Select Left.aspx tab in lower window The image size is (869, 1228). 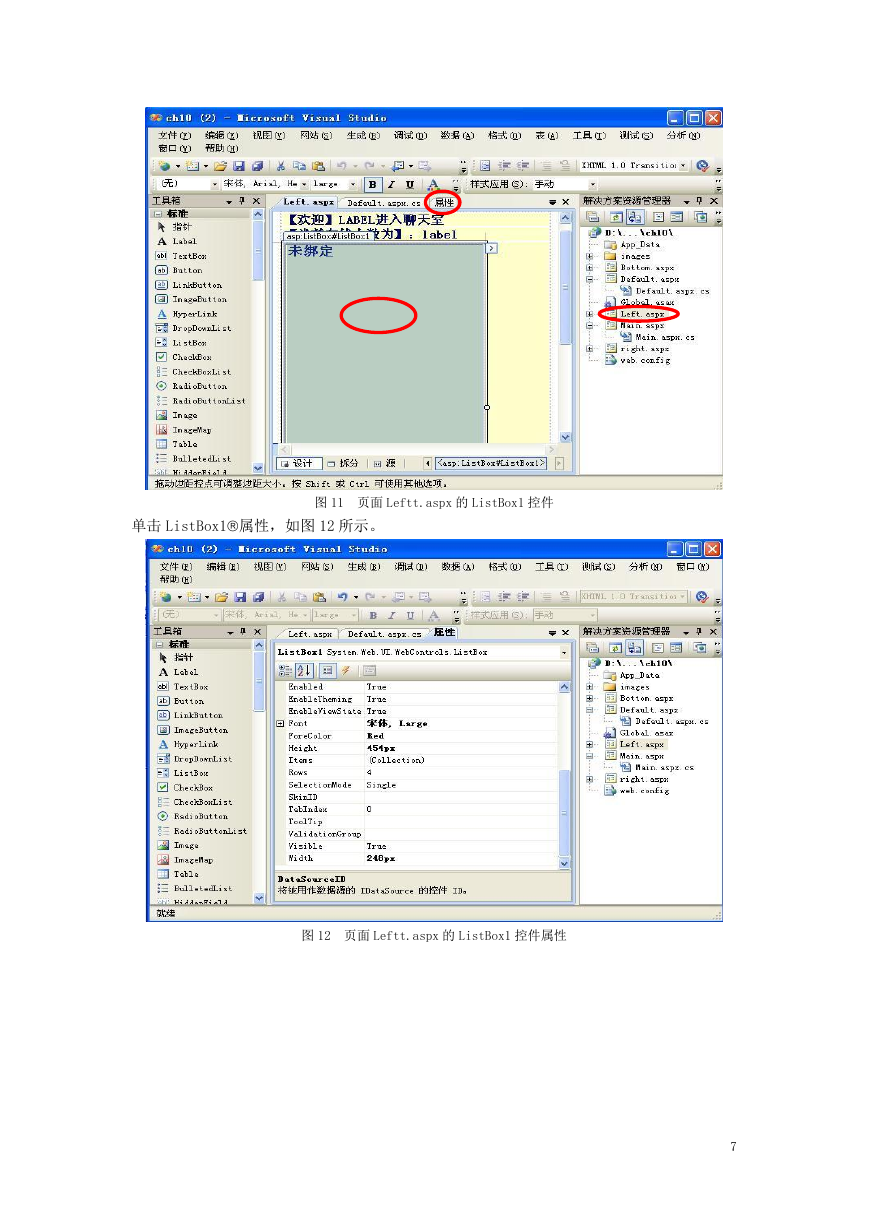coord(309,633)
